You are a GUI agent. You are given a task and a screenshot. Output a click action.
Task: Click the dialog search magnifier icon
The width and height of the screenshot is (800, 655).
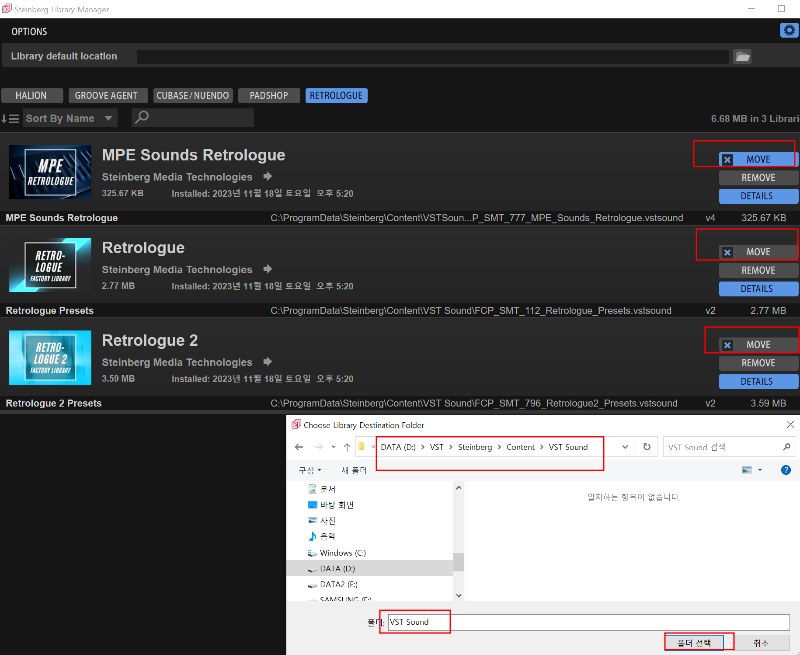coord(786,447)
